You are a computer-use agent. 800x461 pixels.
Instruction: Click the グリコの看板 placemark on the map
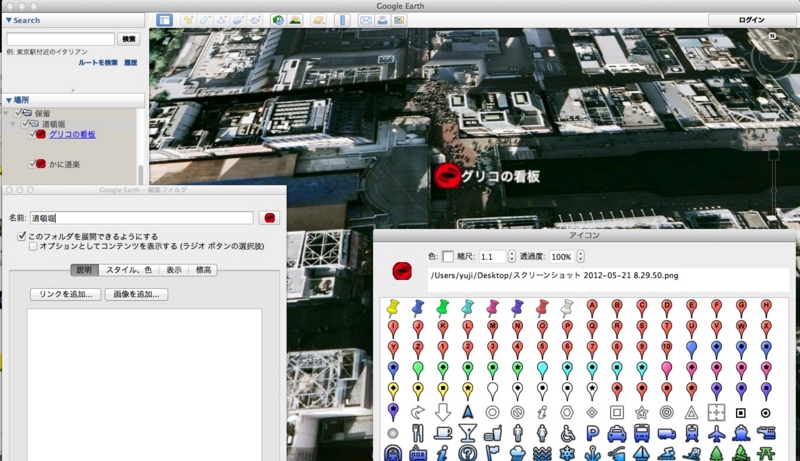pos(447,176)
